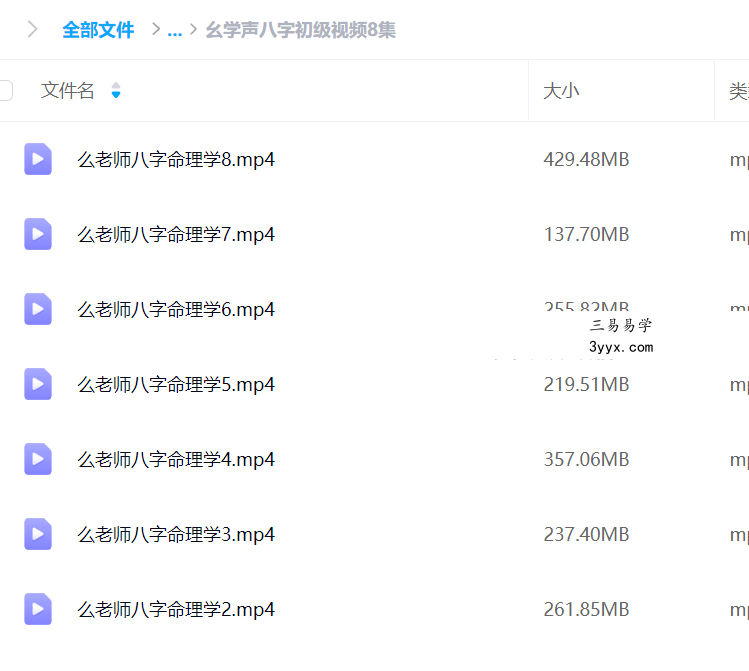Click video icon for 么老师八字命理学2.mp4
The height and width of the screenshot is (671, 749).
pyautogui.click(x=38, y=609)
